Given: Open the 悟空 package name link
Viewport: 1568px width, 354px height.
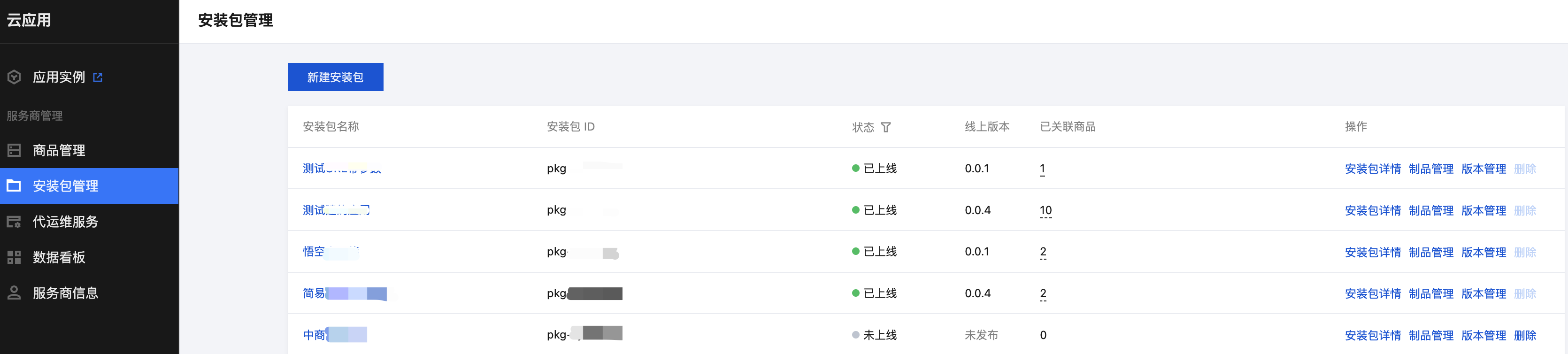Looking at the screenshot, I should click(x=314, y=252).
